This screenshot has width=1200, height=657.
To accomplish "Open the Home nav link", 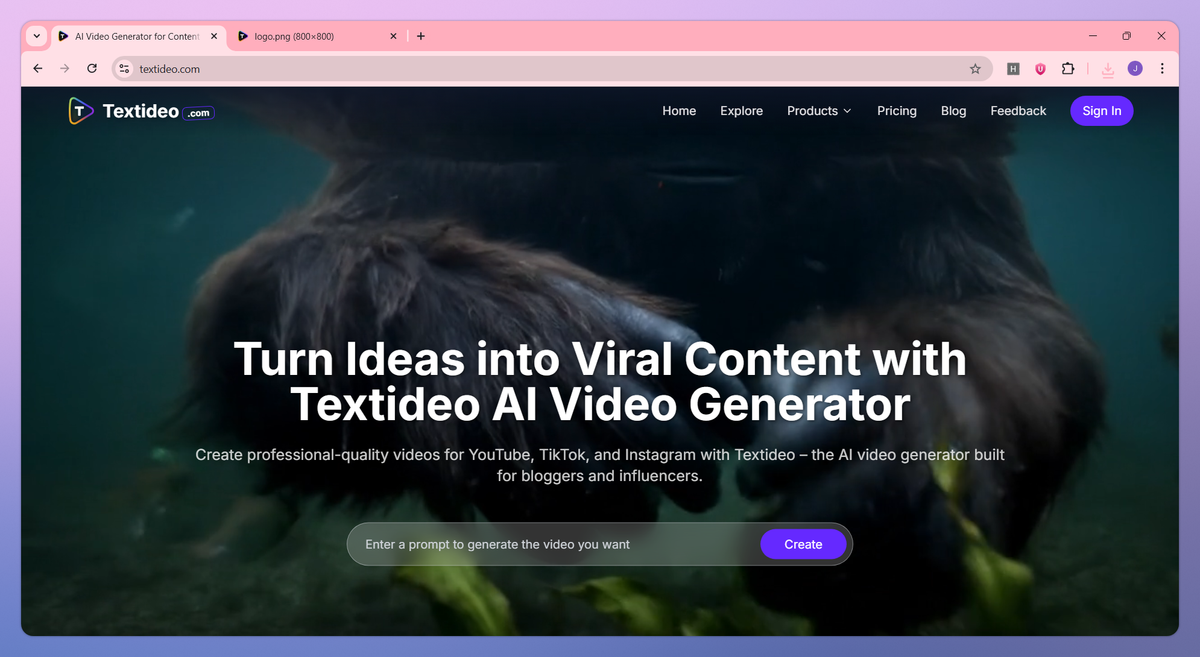I will [x=679, y=111].
